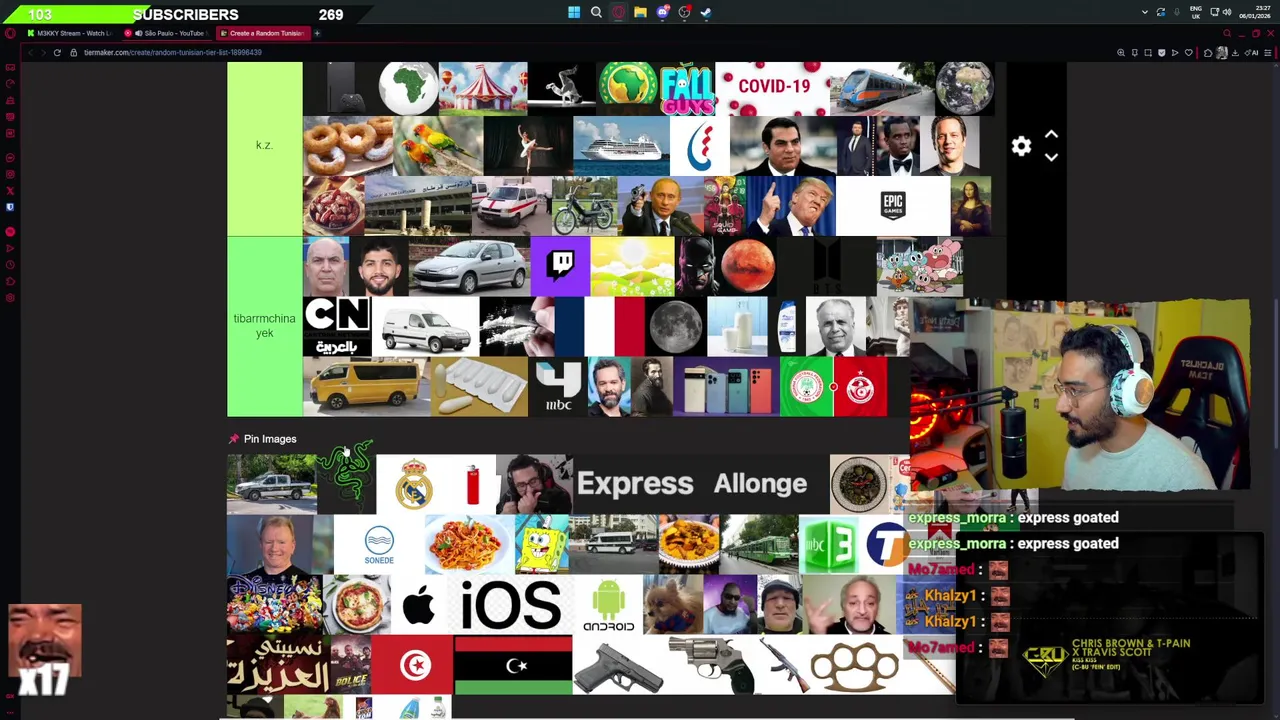The width and height of the screenshot is (1280, 720).
Task: Open Twitter X in Opera sidebar
Action: [x=10, y=190]
